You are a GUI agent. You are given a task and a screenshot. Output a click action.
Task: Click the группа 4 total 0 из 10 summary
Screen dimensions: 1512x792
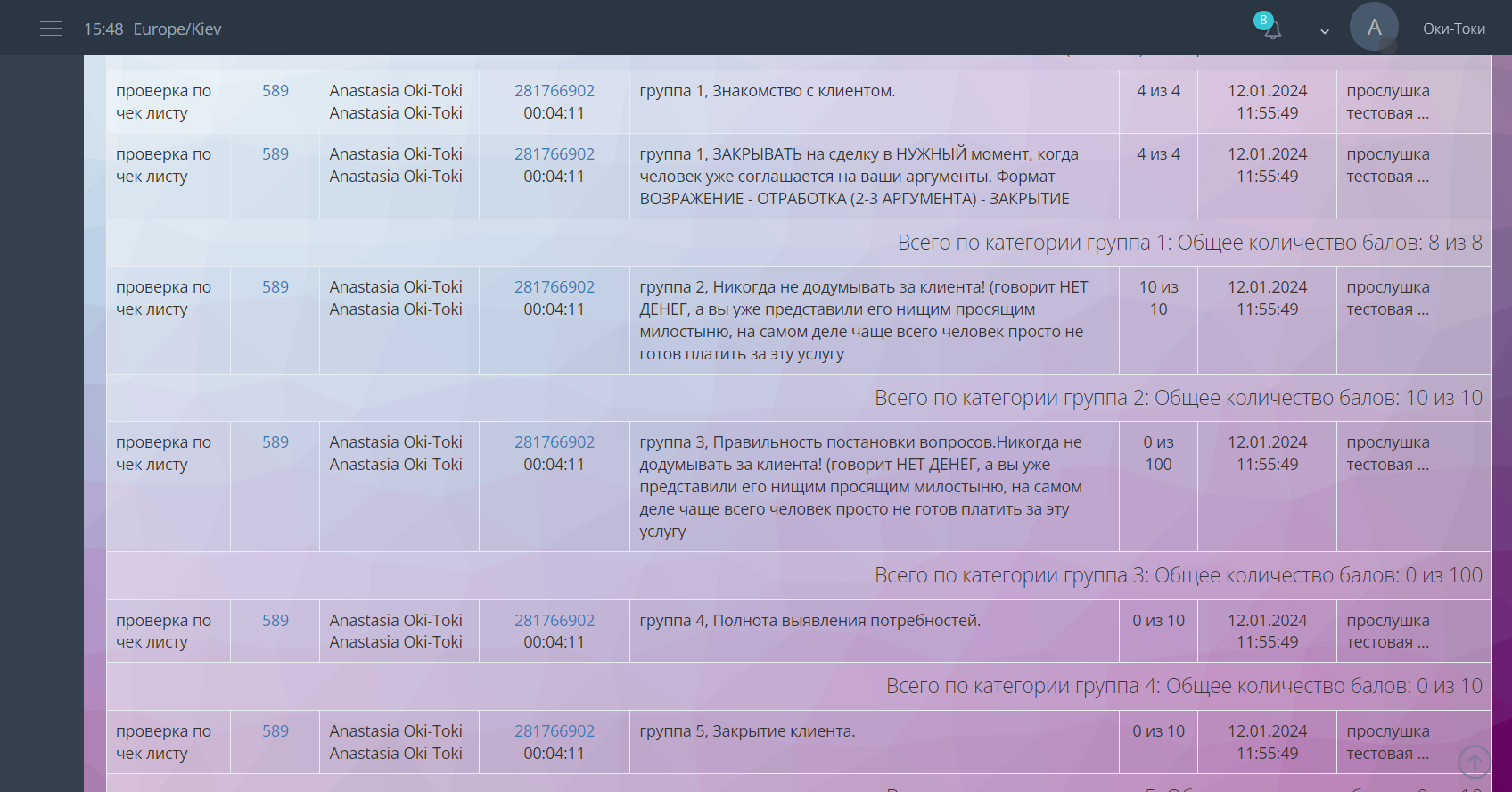point(1185,686)
